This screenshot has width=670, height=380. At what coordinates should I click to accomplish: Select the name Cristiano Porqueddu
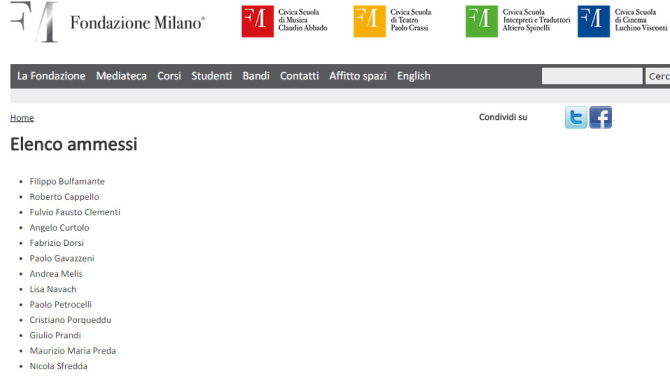click(x=71, y=320)
